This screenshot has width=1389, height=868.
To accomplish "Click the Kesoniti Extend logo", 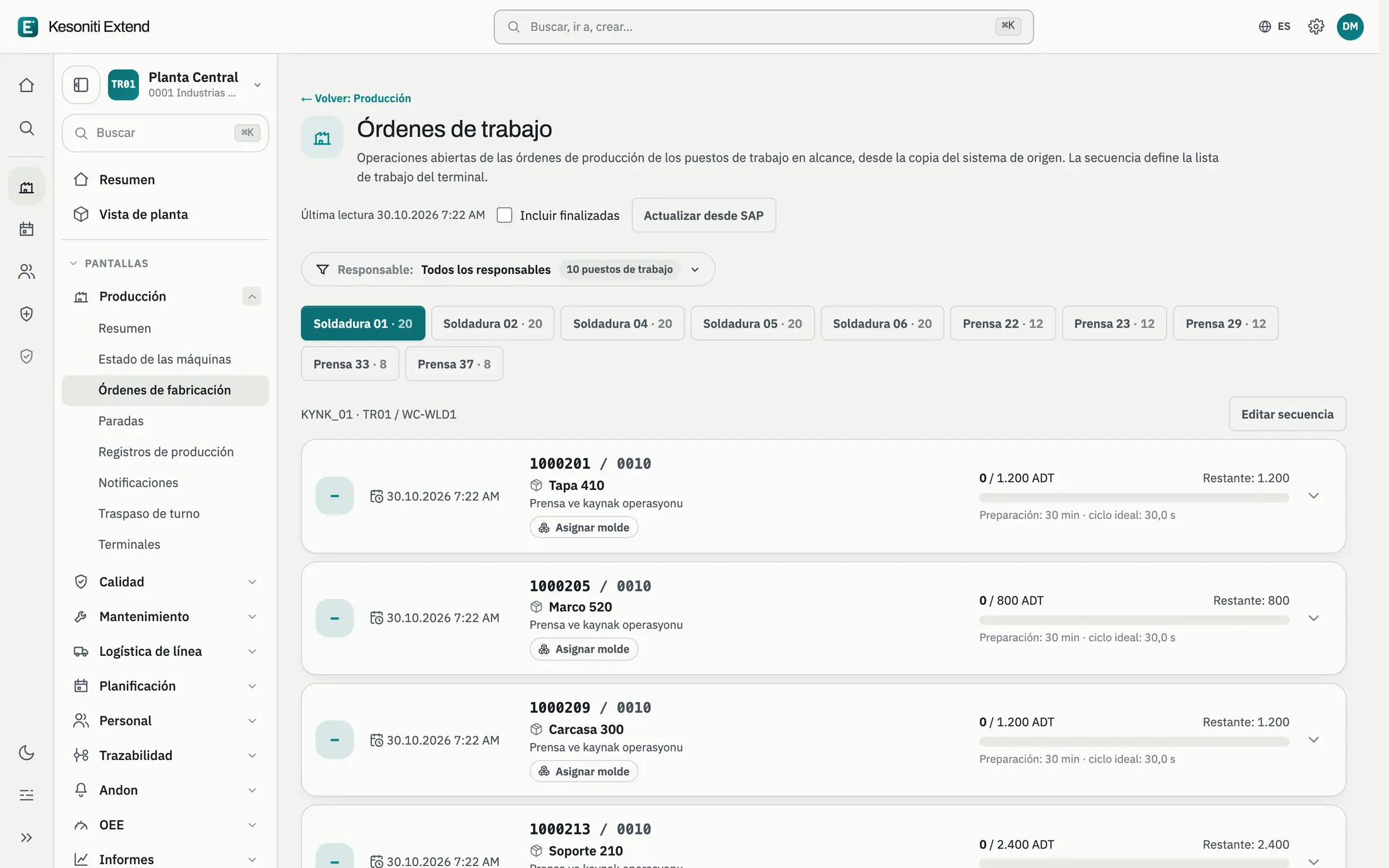I will tap(28, 27).
